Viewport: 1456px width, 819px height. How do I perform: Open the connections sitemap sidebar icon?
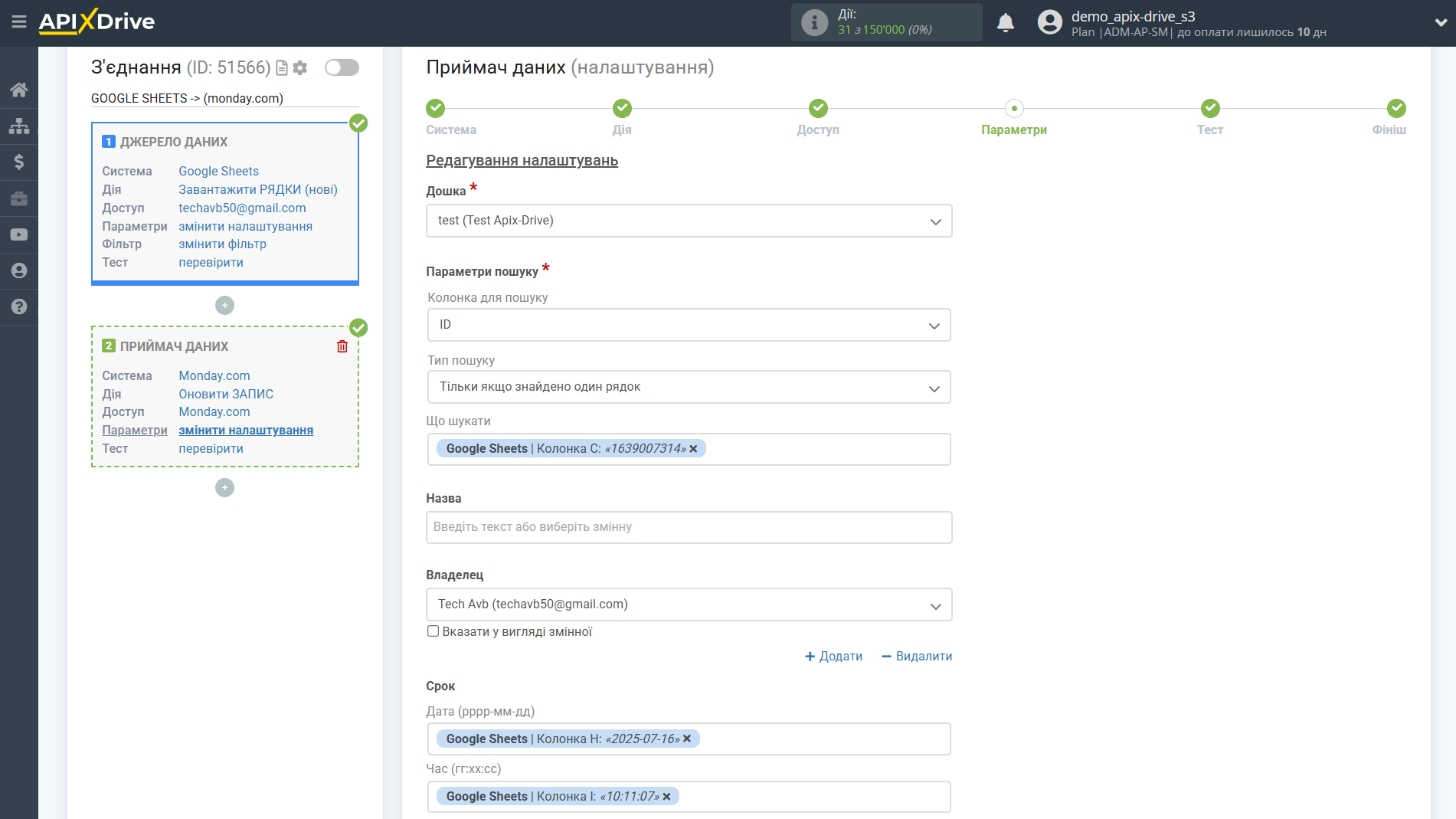click(x=19, y=126)
